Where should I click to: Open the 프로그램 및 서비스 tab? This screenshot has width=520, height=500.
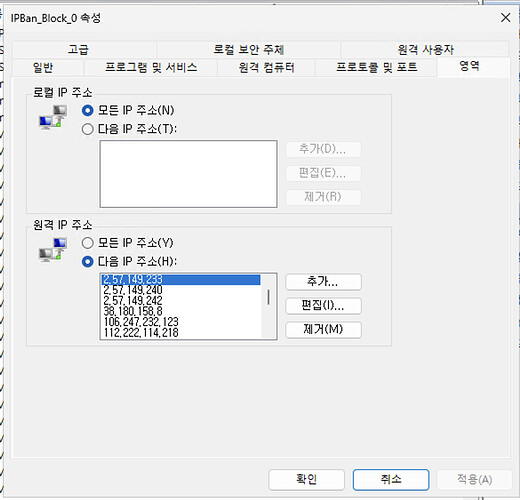pyautogui.click(x=151, y=68)
